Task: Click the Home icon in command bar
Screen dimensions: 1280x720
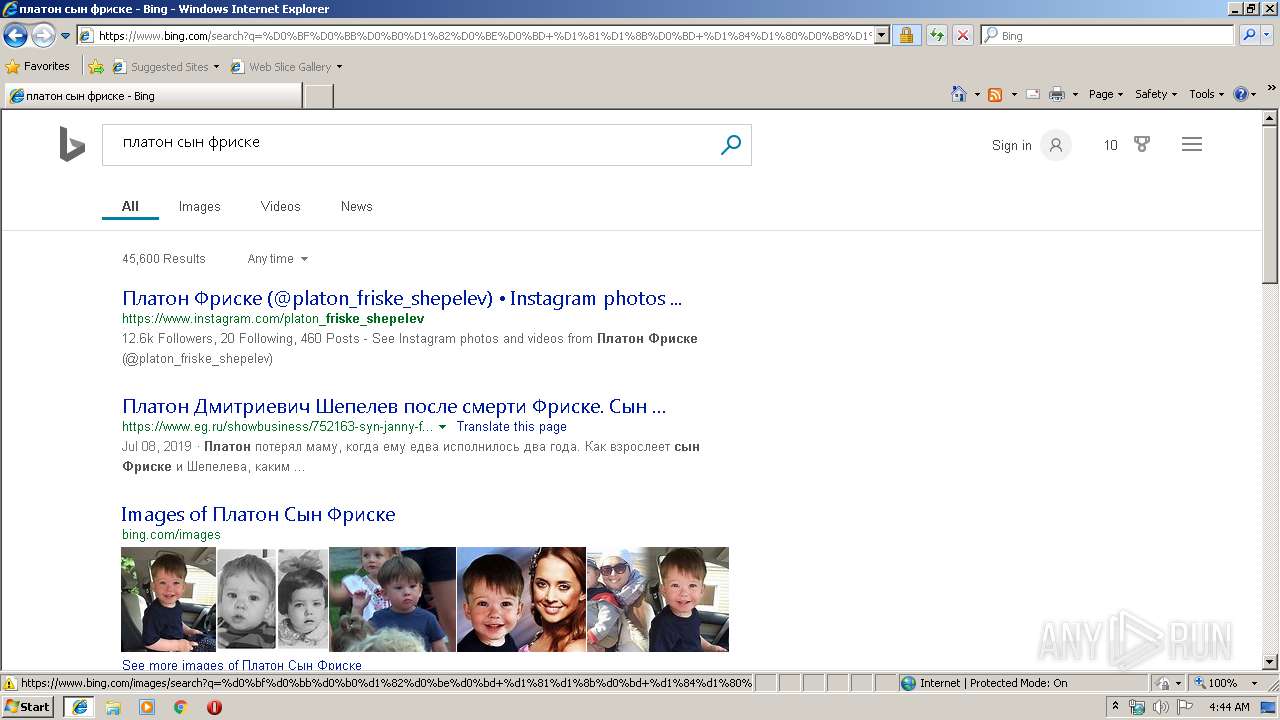Action: 959,94
